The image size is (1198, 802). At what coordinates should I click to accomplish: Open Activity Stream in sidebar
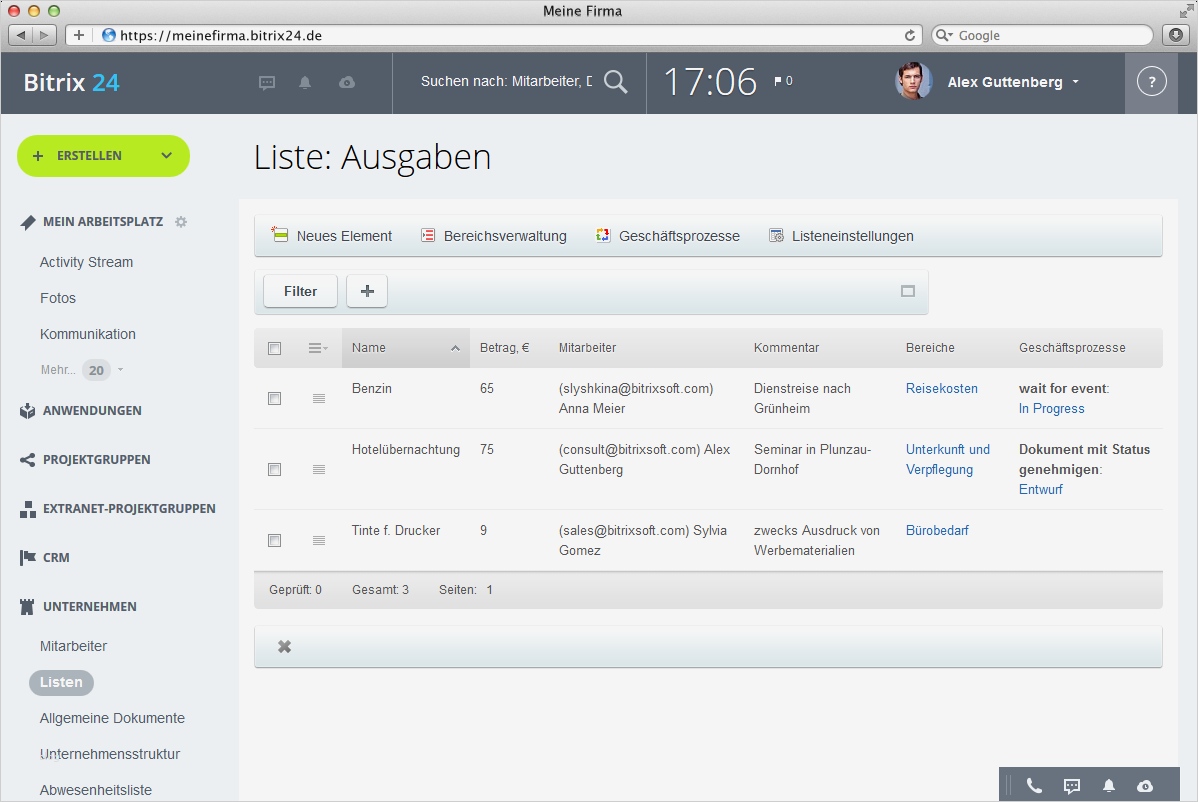86,262
